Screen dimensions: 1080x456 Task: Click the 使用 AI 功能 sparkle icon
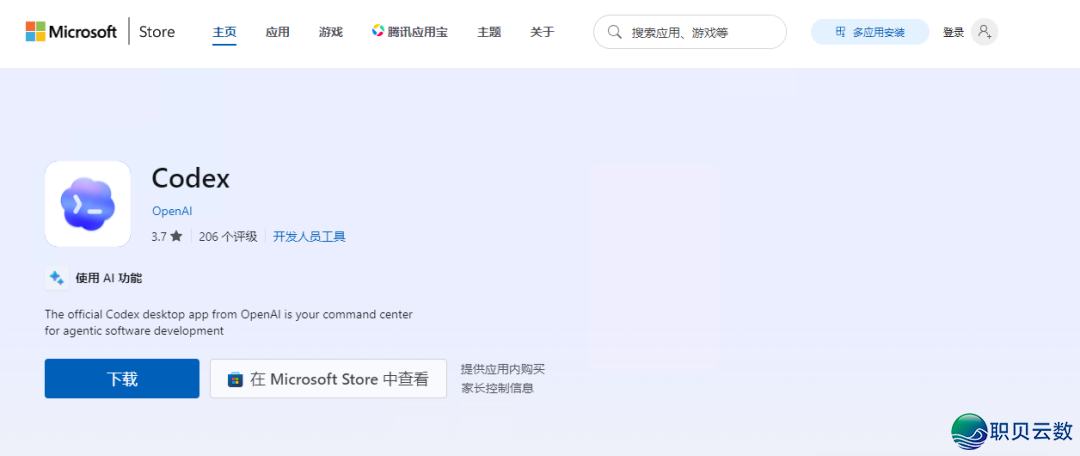(56, 278)
